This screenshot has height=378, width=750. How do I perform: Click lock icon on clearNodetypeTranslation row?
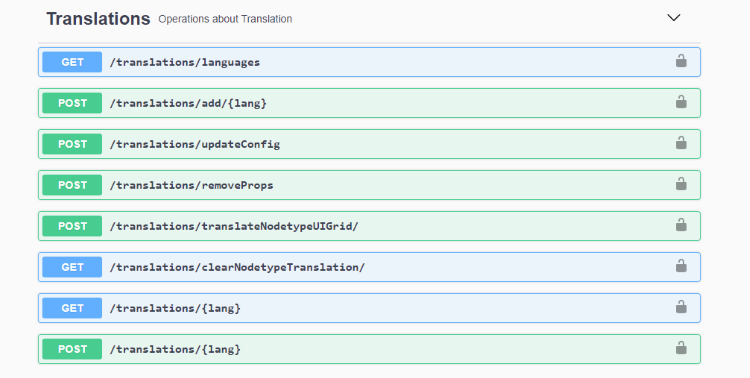tap(681, 266)
